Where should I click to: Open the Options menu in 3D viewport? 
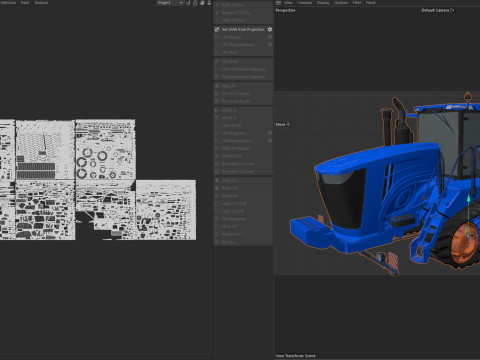click(341, 3)
